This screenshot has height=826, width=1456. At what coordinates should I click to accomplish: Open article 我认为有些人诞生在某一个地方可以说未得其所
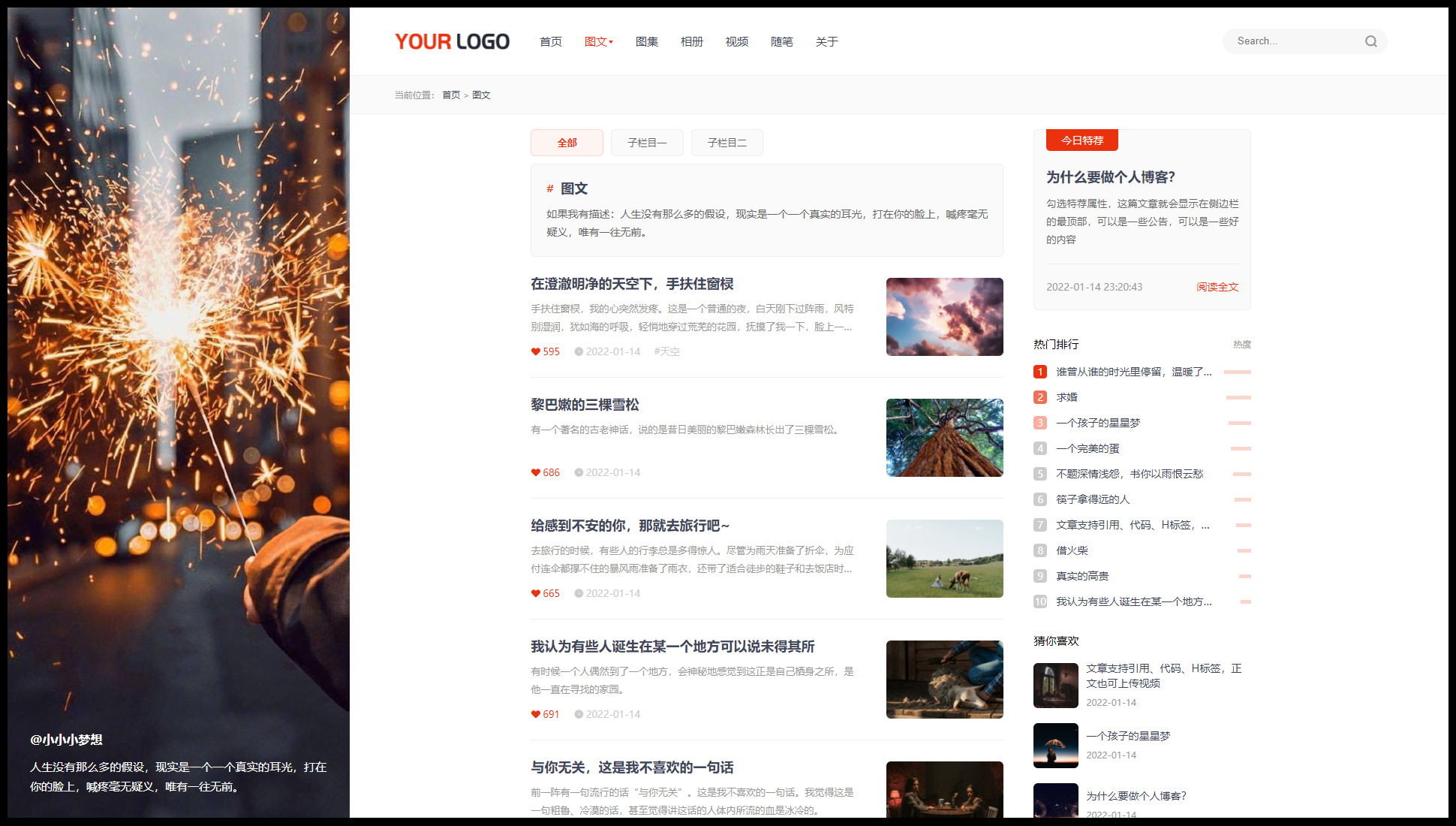pos(672,647)
